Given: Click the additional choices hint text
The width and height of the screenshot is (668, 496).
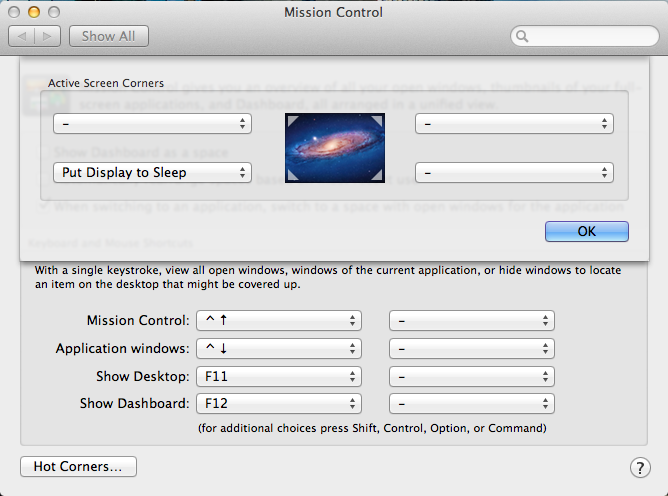Looking at the screenshot, I should click(372, 428).
